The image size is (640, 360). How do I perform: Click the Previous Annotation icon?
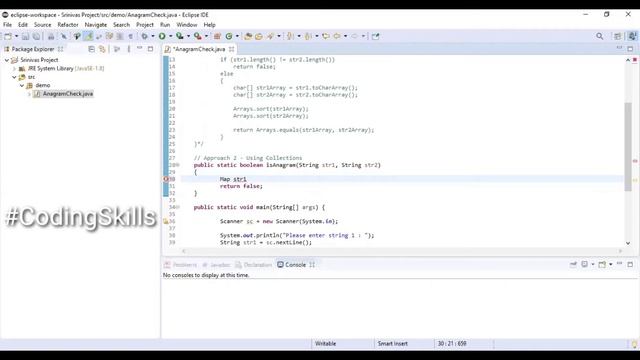click(x=308, y=36)
